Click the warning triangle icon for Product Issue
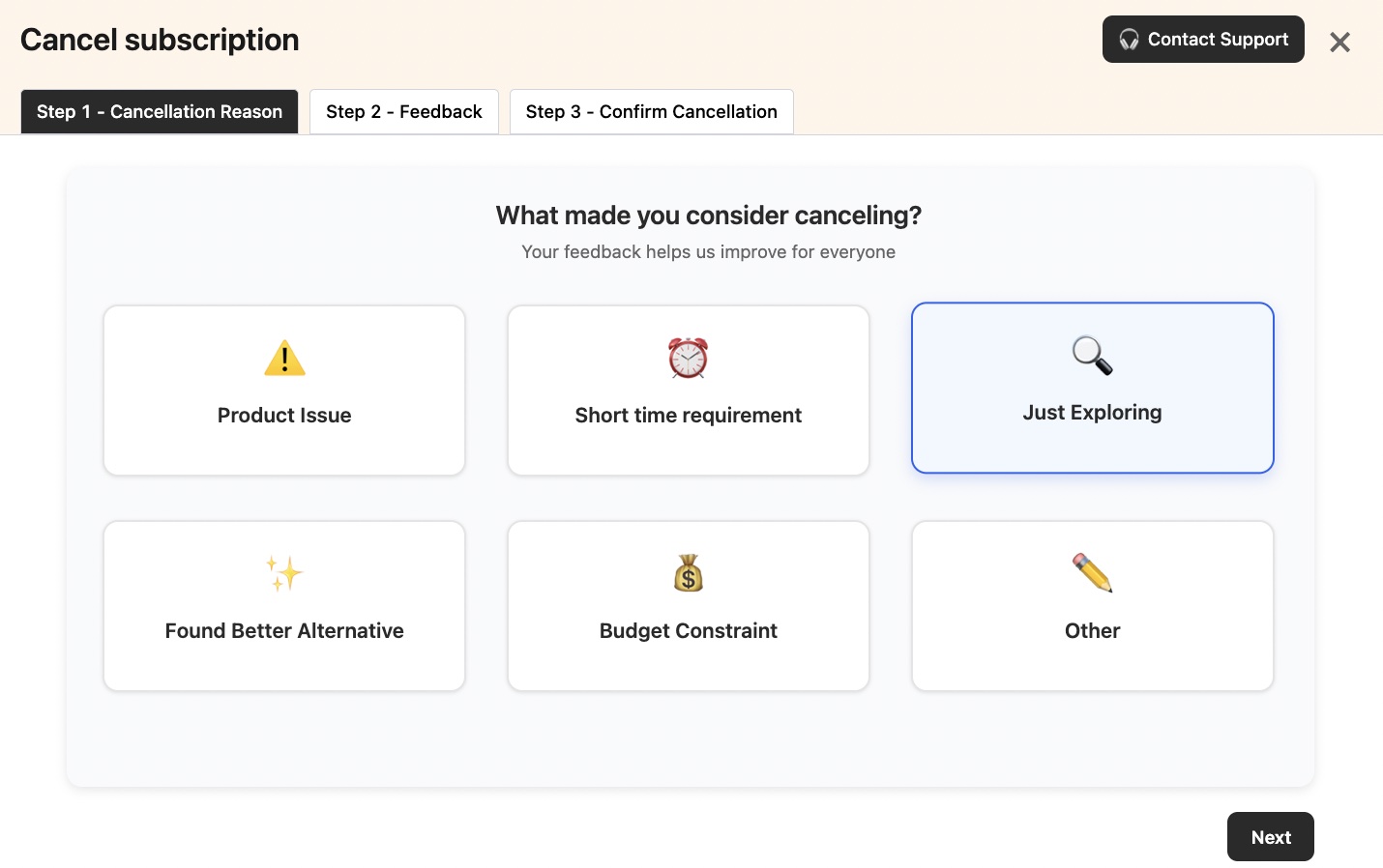 point(284,359)
